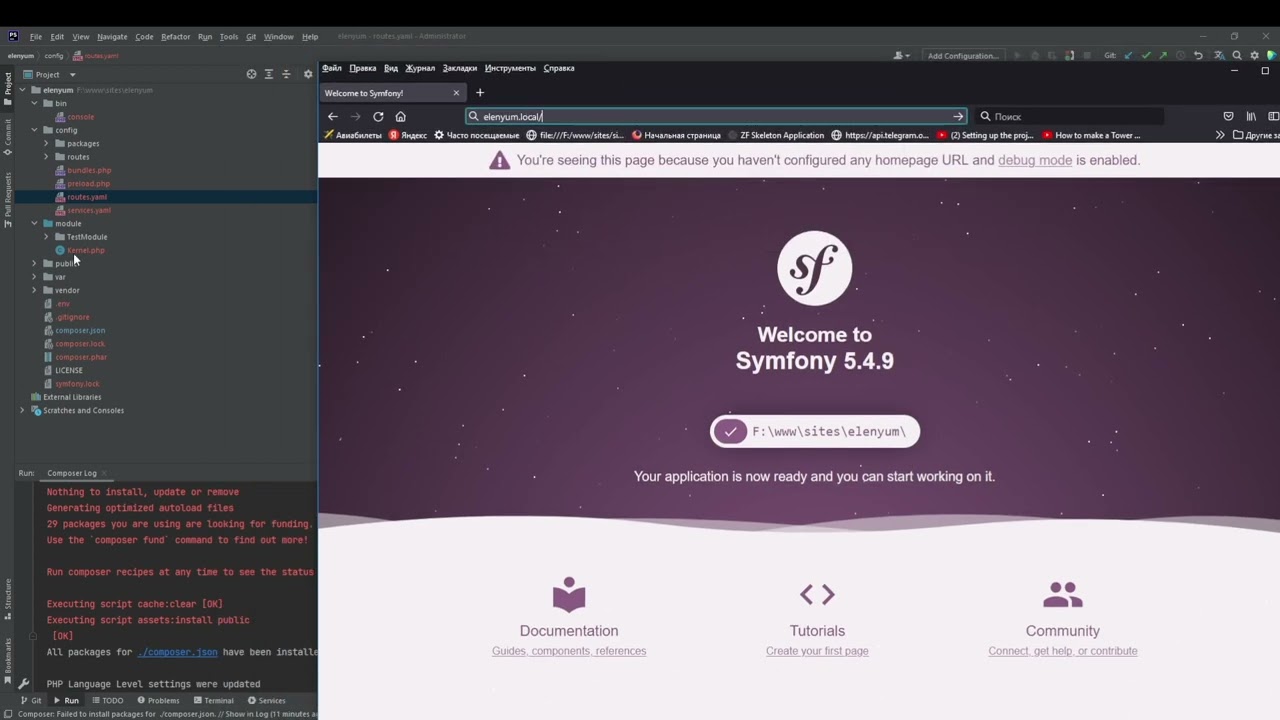This screenshot has height=720, width=1280.
Task: Reload the page in Firefox browser
Action: click(x=378, y=116)
